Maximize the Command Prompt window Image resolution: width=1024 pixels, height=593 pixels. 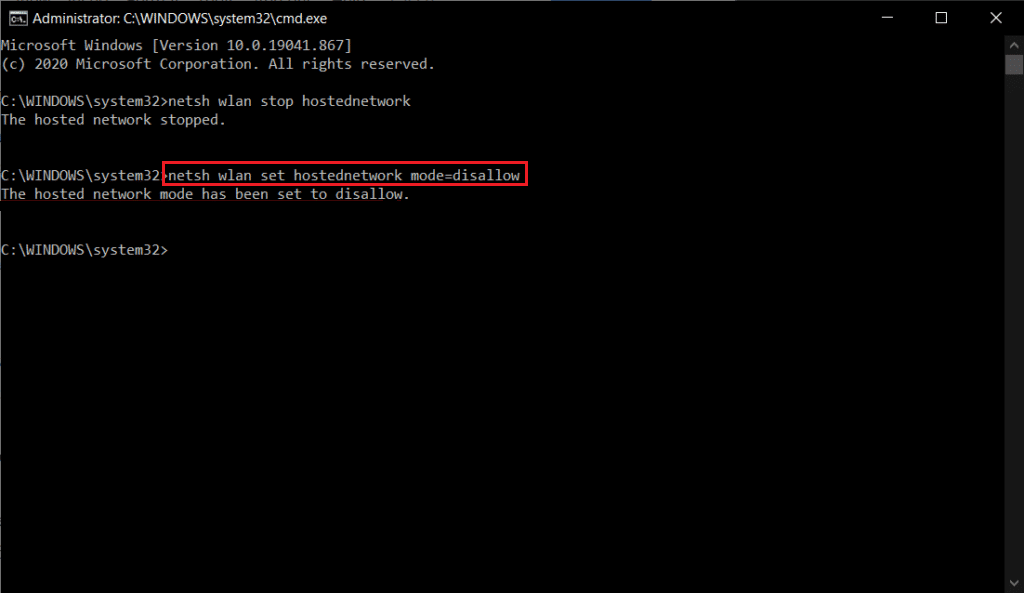(x=941, y=18)
